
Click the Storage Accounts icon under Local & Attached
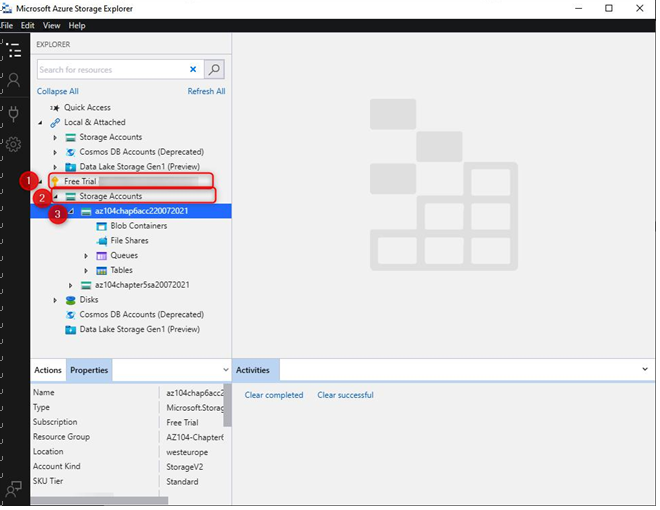(x=71, y=138)
